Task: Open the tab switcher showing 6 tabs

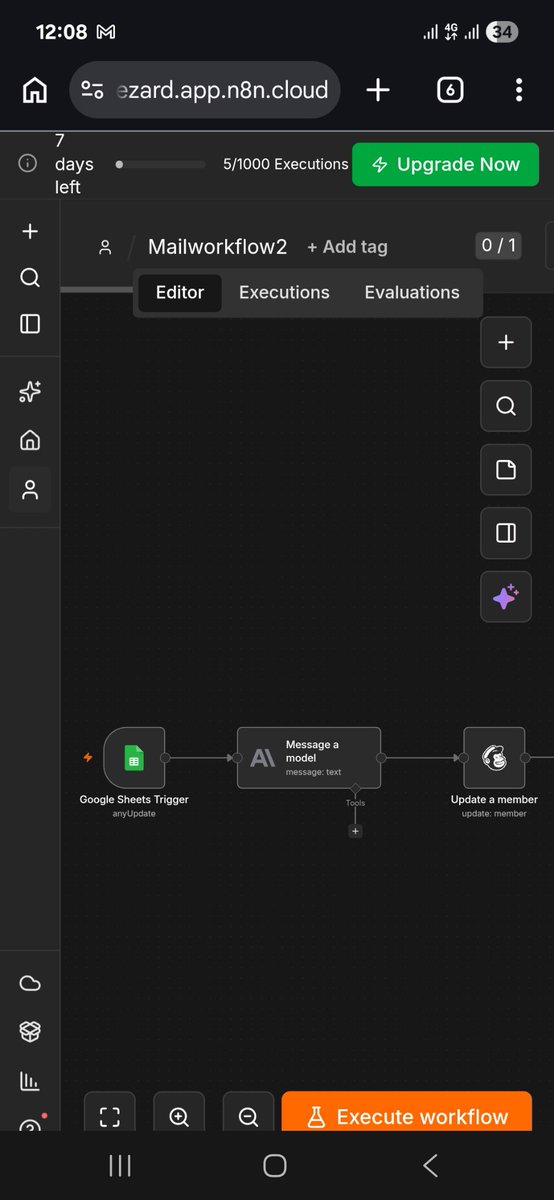Action: click(450, 90)
